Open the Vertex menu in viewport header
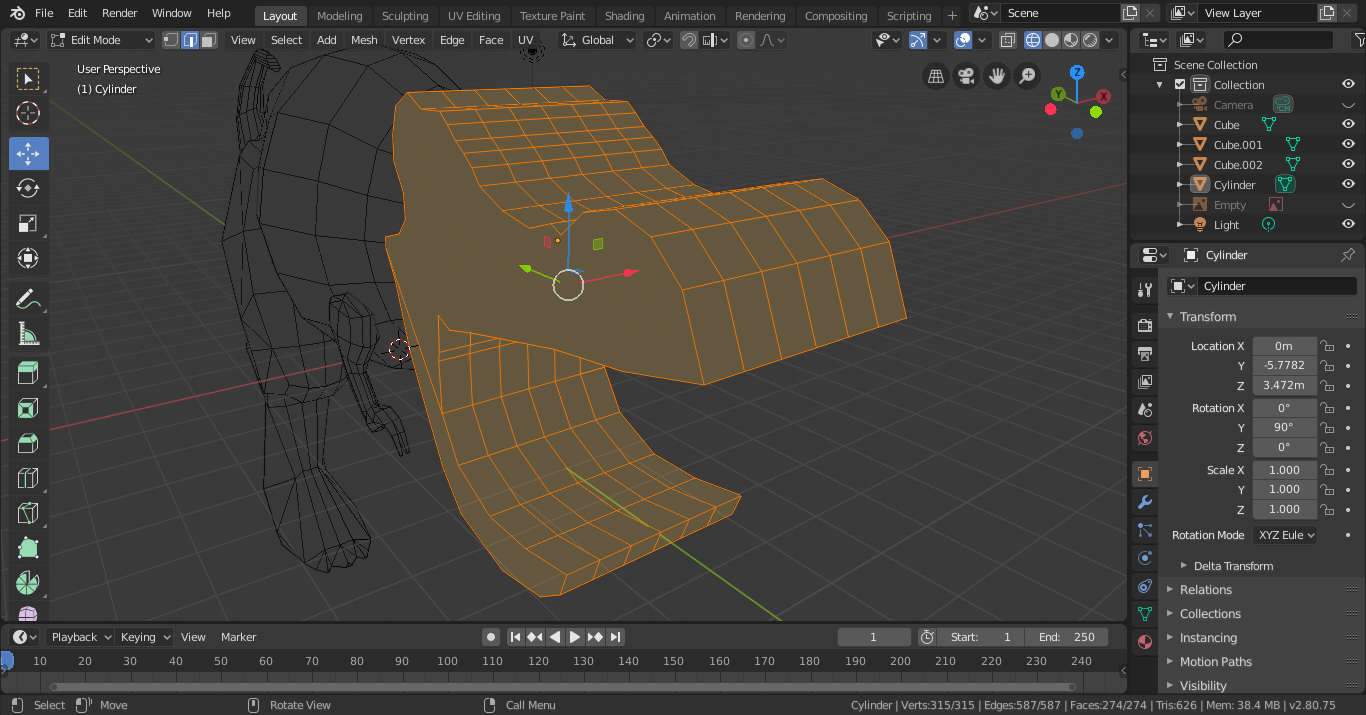The height and width of the screenshot is (715, 1366). (x=408, y=40)
